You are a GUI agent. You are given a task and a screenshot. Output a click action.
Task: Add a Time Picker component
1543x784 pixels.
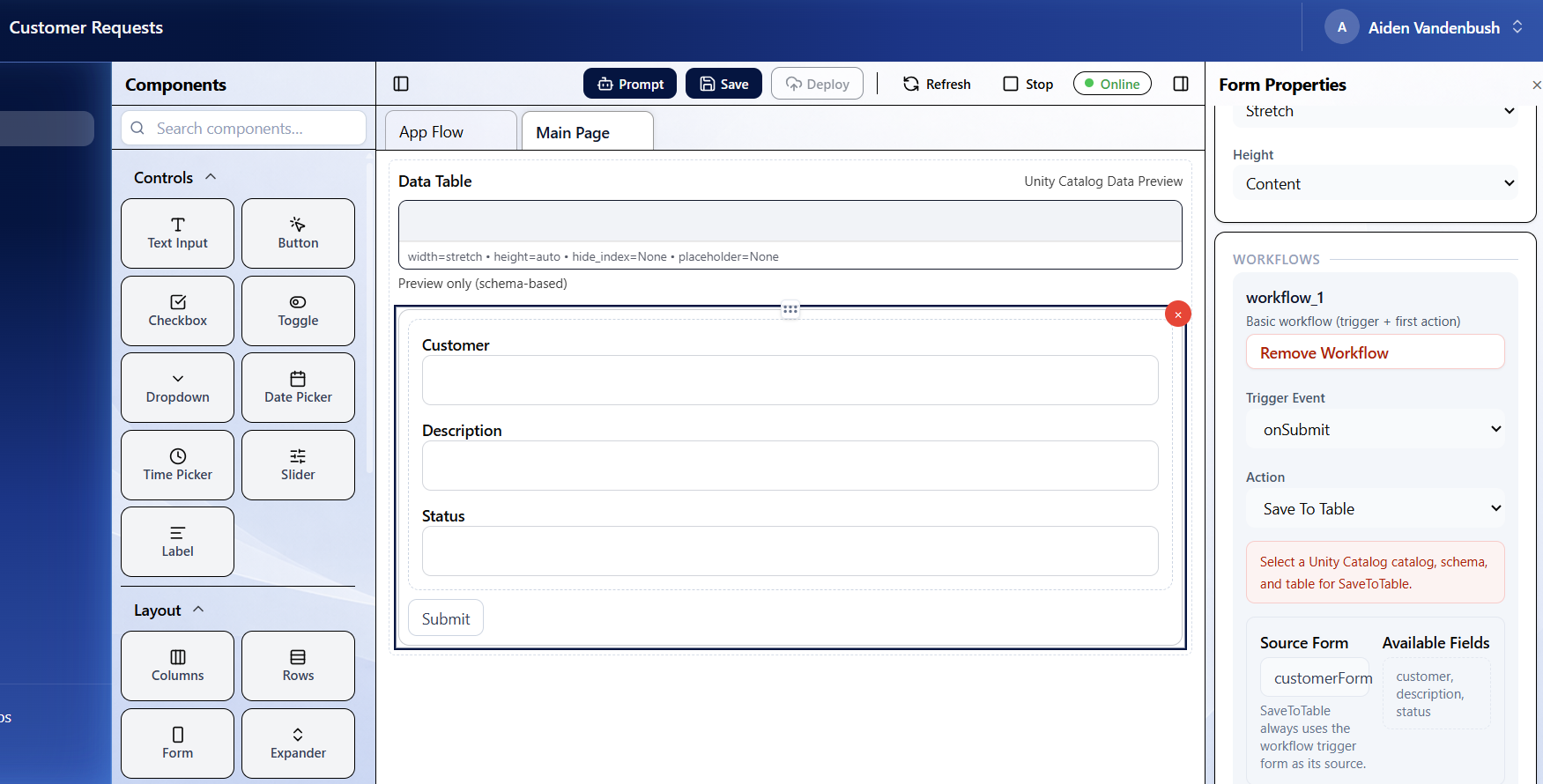(x=177, y=465)
